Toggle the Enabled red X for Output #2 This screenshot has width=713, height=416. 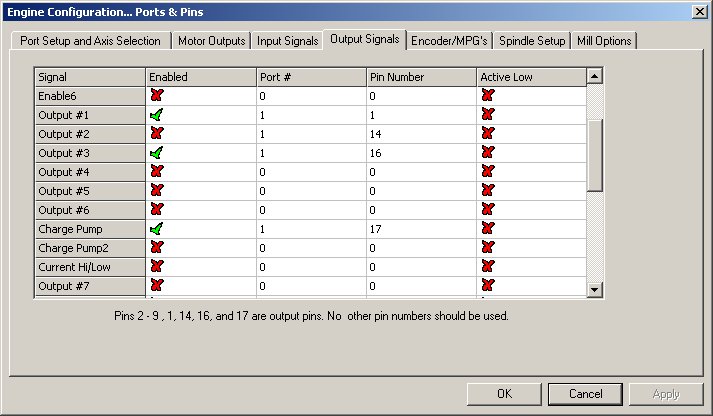156,133
